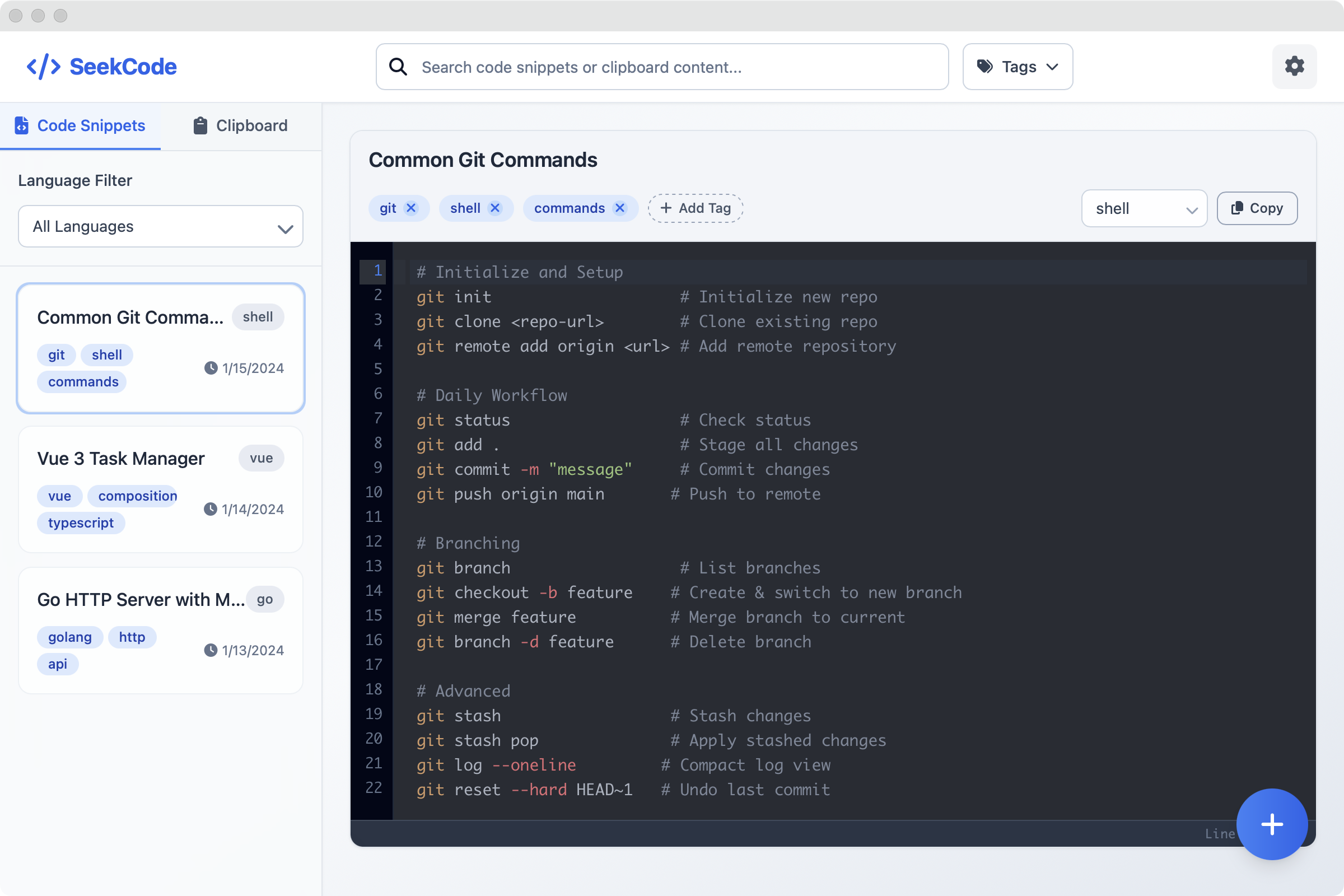
Task: Click the copy icon inside the Copy button
Action: coord(1237,208)
